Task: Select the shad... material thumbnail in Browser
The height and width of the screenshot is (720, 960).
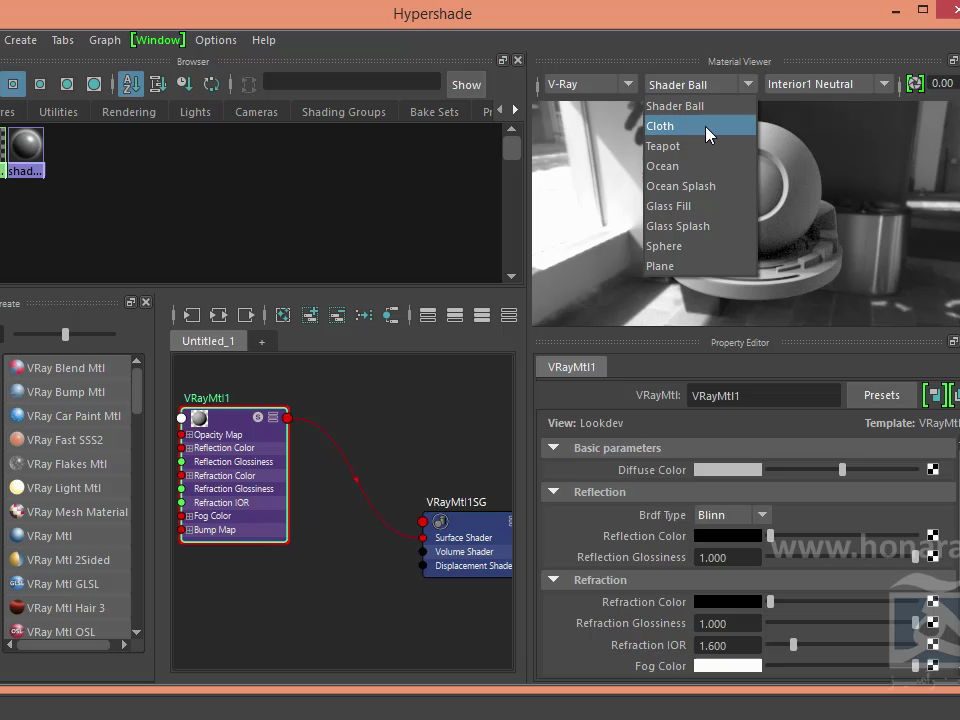Action: click(x=26, y=152)
